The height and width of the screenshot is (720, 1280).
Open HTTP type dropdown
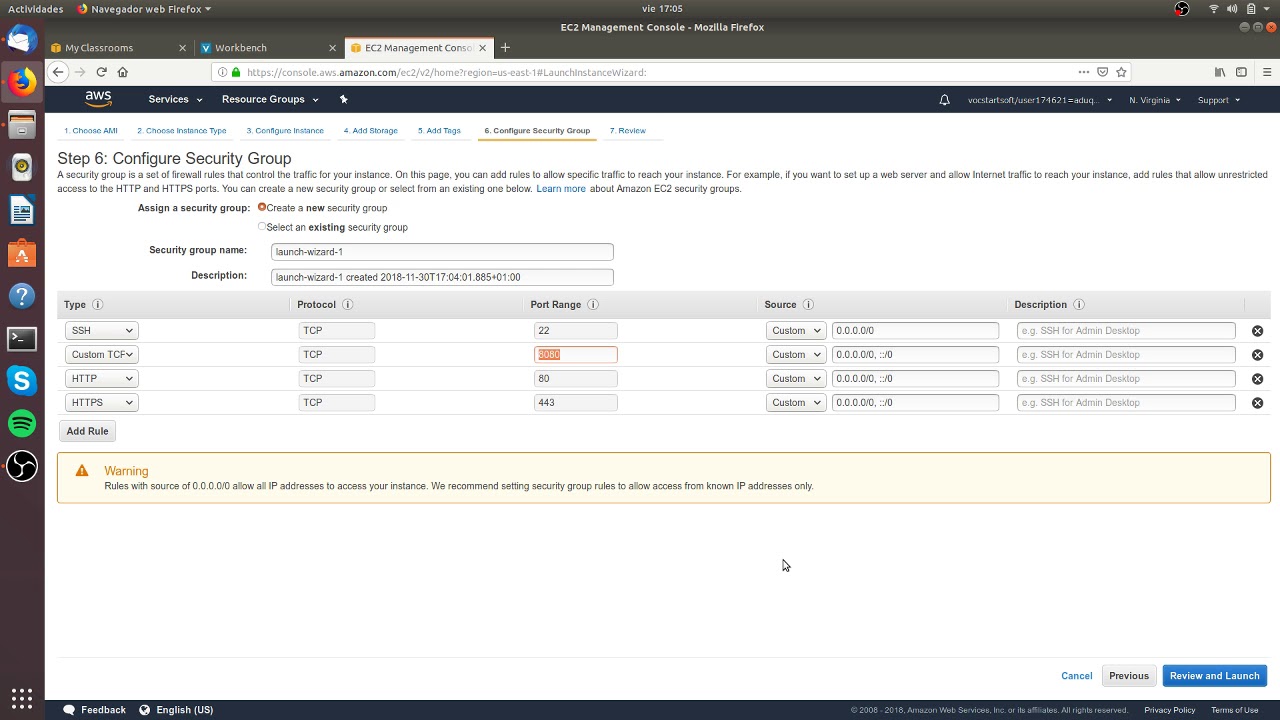(101, 379)
